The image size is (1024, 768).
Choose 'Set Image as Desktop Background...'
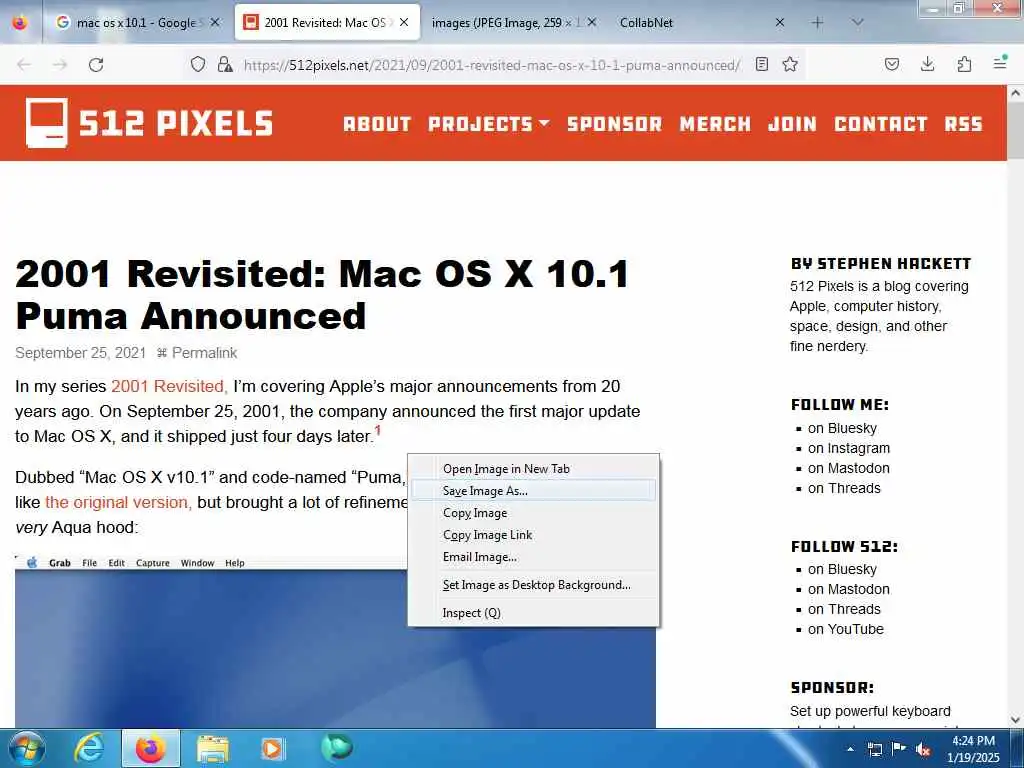coord(533,585)
